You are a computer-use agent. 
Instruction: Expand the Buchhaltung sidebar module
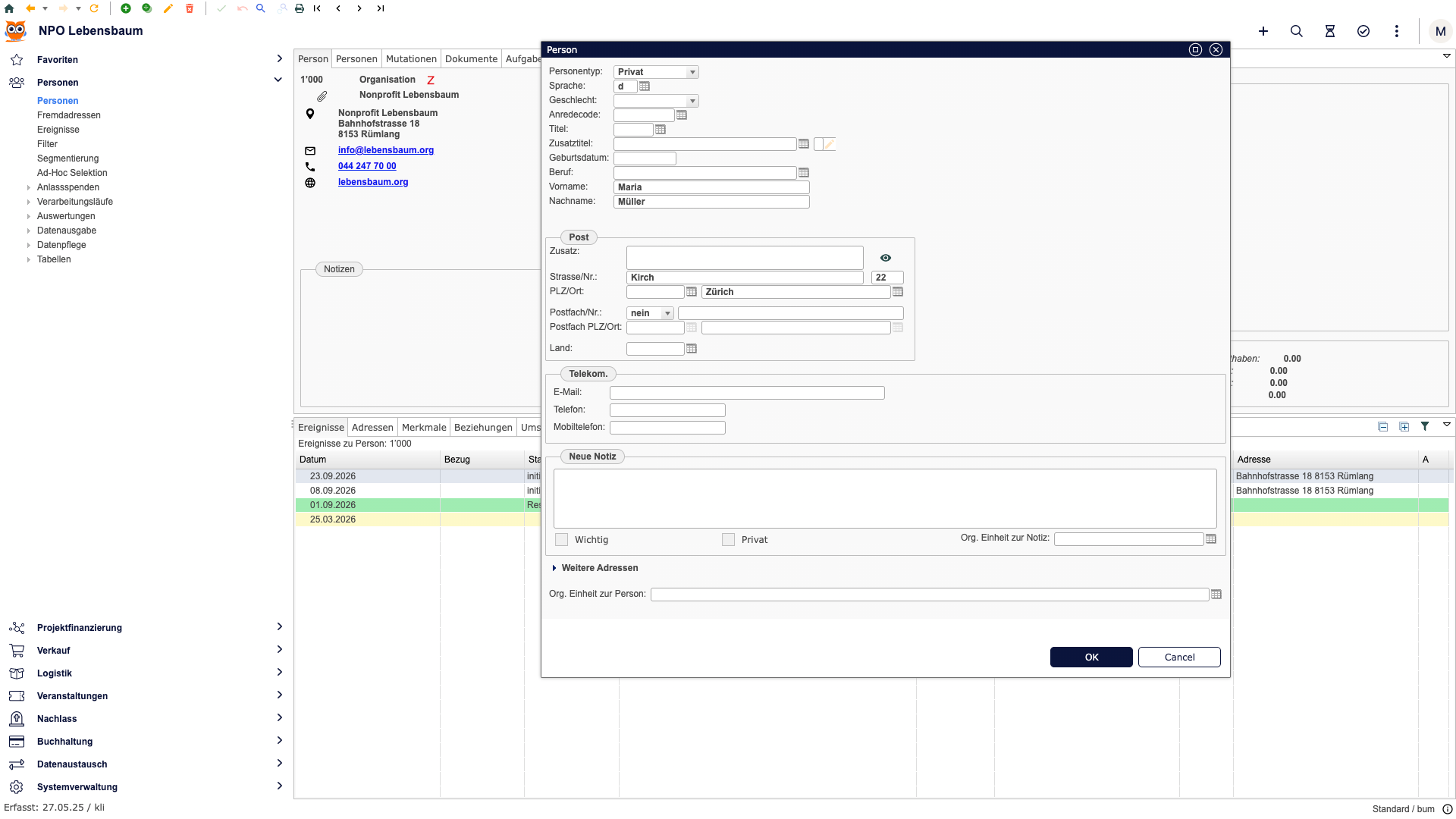(279, 741)
